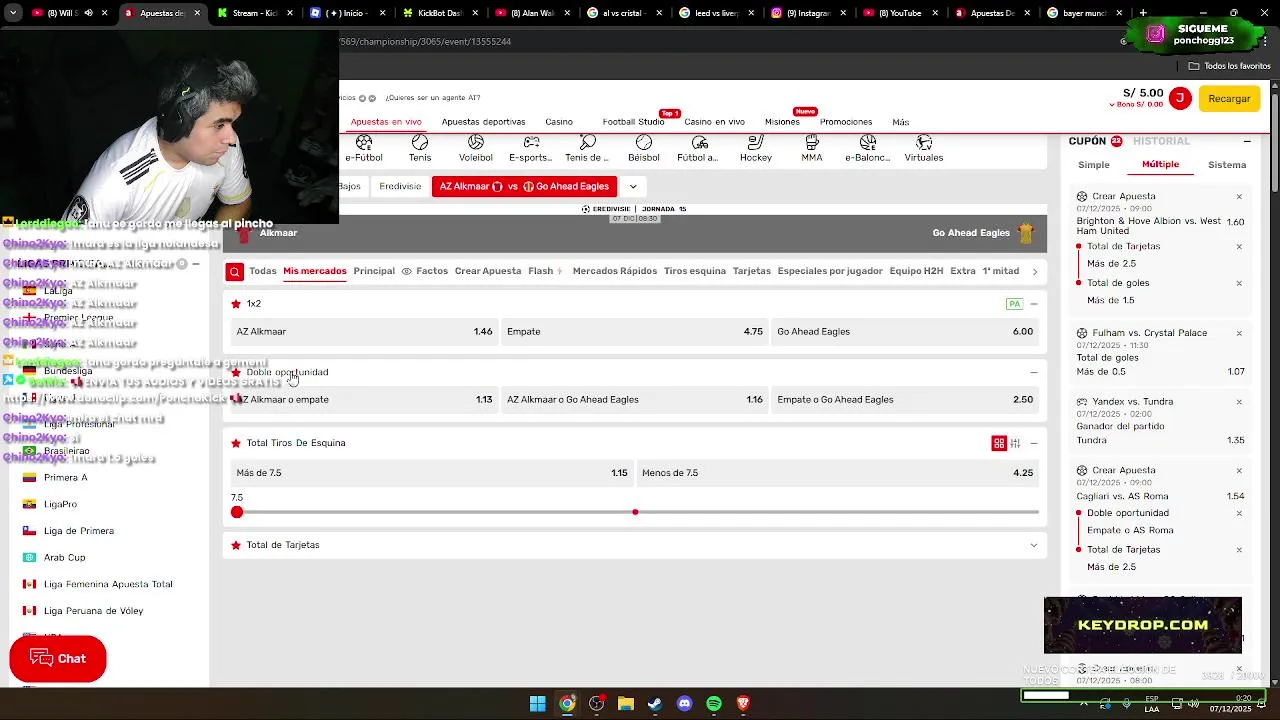
Task: Unfavorite the Doble oportunidad market star
Action: pos(236,372)
